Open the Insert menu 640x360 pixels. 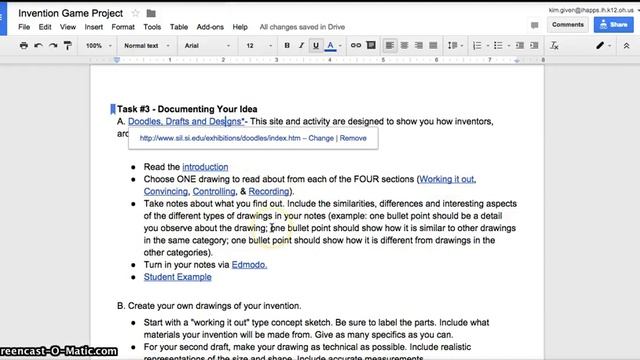click(x=93, y=27)
